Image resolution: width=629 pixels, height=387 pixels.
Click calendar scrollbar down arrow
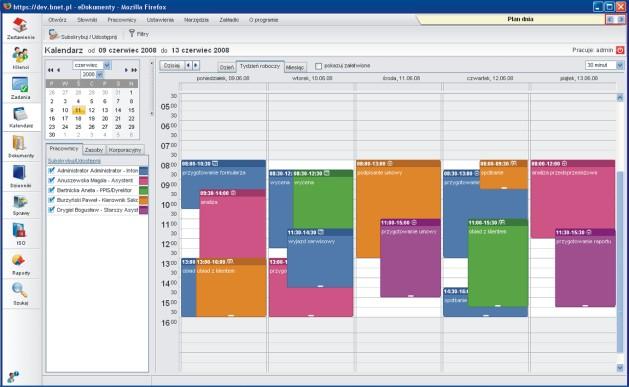pos(620,367)
